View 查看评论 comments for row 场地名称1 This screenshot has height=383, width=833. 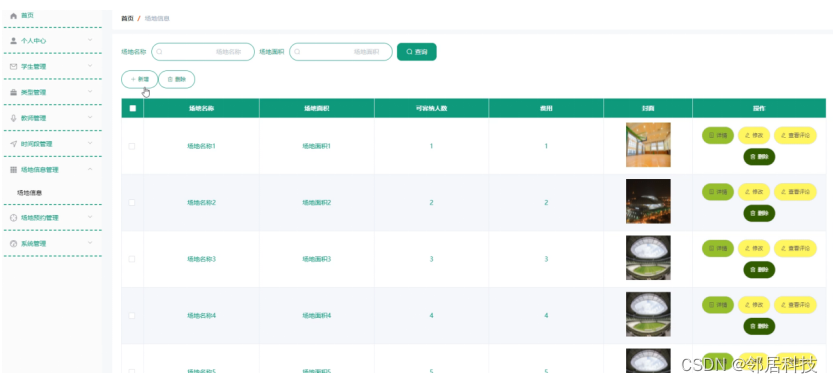795,135
